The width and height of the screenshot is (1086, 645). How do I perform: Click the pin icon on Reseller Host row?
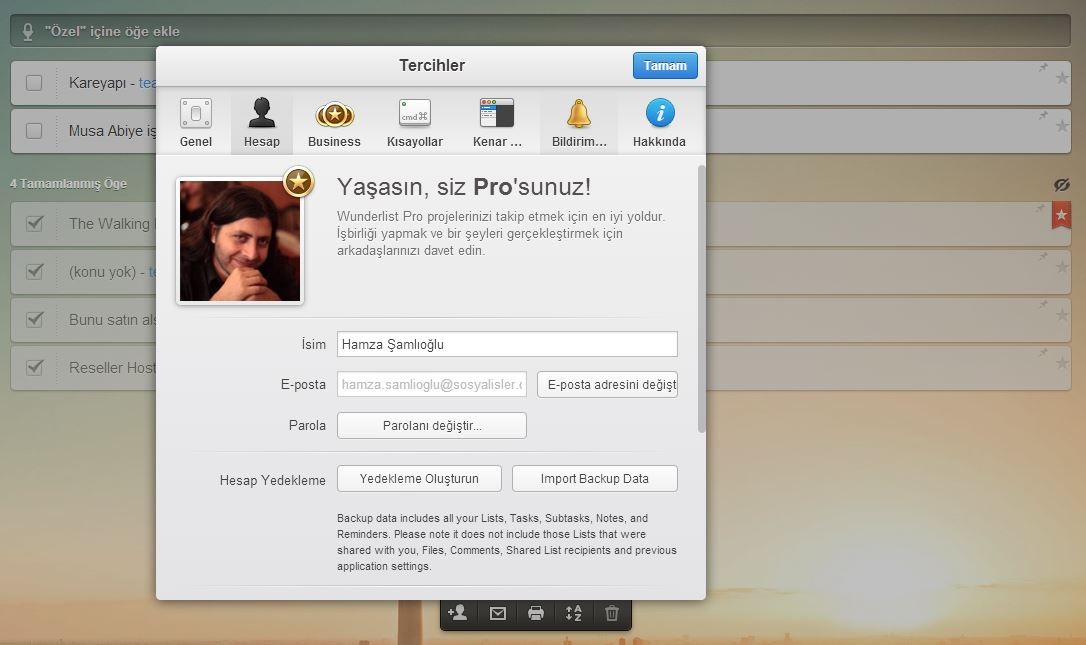[1043, 352]
